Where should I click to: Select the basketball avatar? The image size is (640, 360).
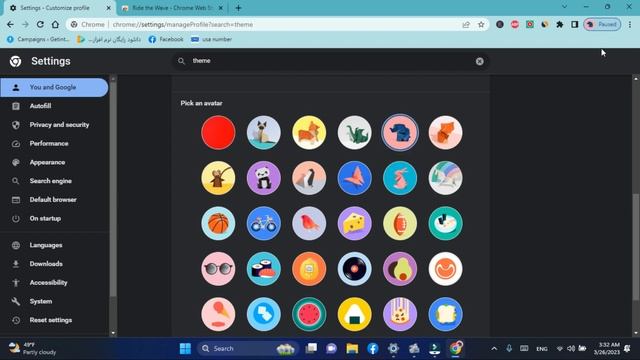point(218,223)
